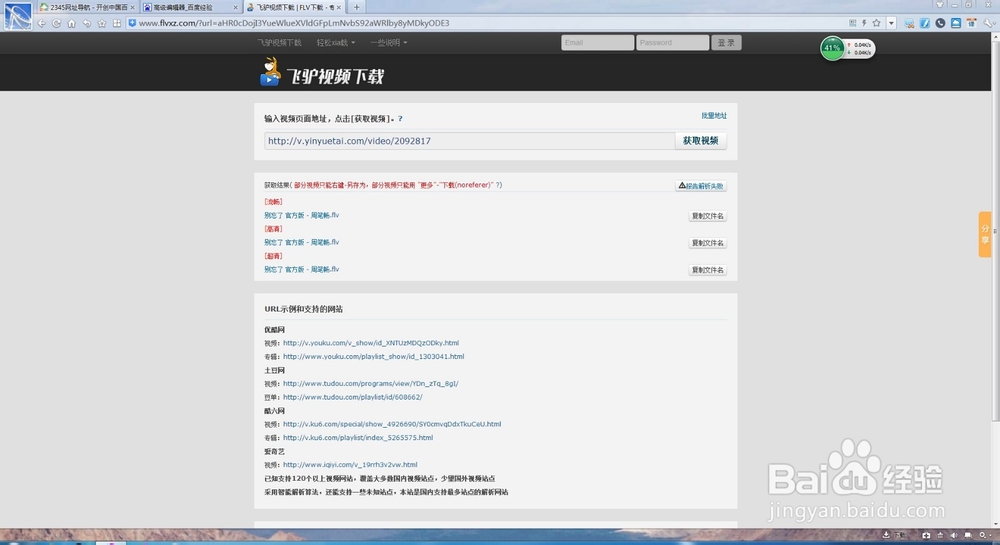Click the medical kit icon in status bar
Viewport: 1000px width, 545px height.
tap(926, 535)
